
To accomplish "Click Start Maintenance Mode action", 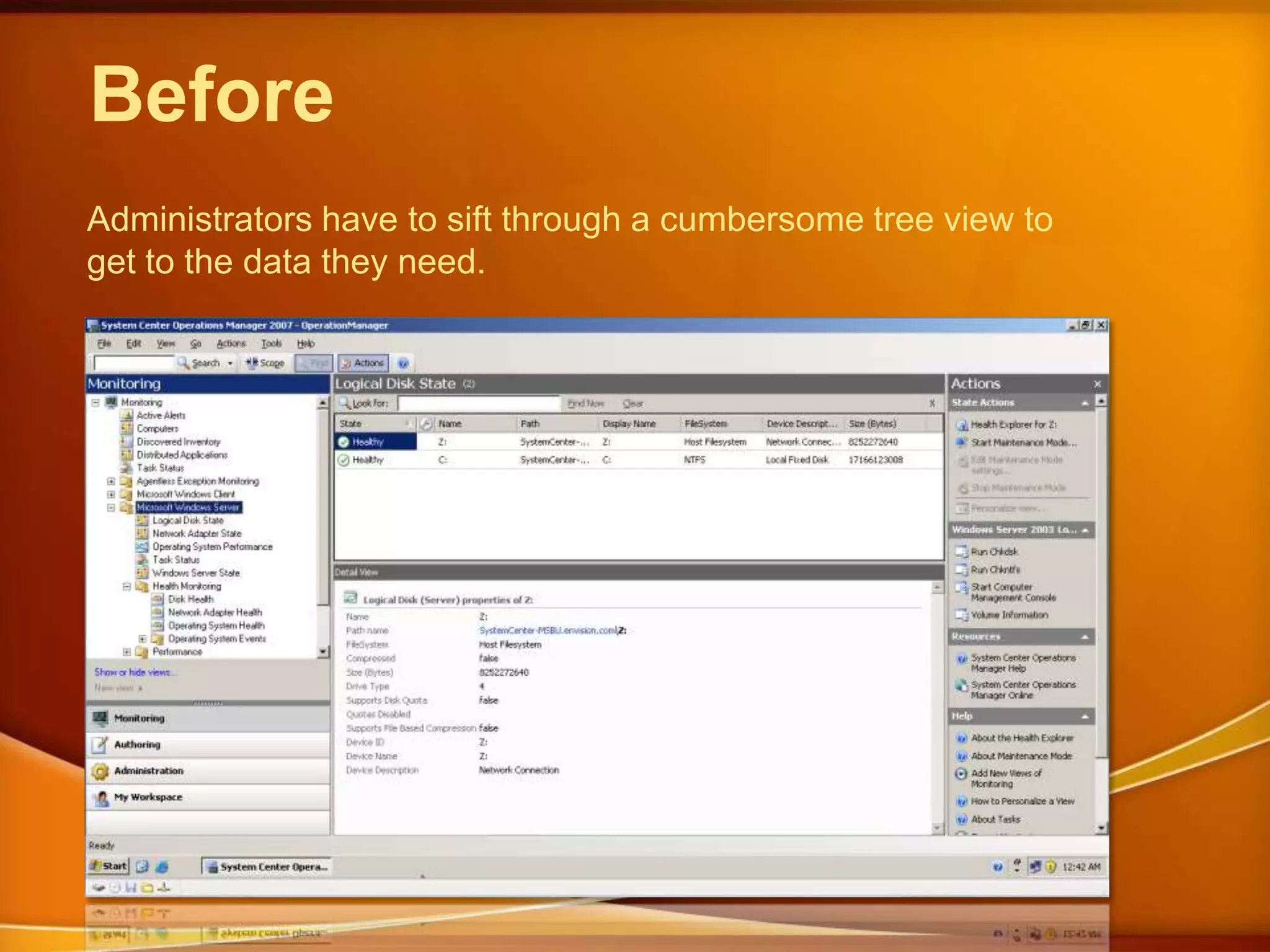I will click(x=1023, y=443).
